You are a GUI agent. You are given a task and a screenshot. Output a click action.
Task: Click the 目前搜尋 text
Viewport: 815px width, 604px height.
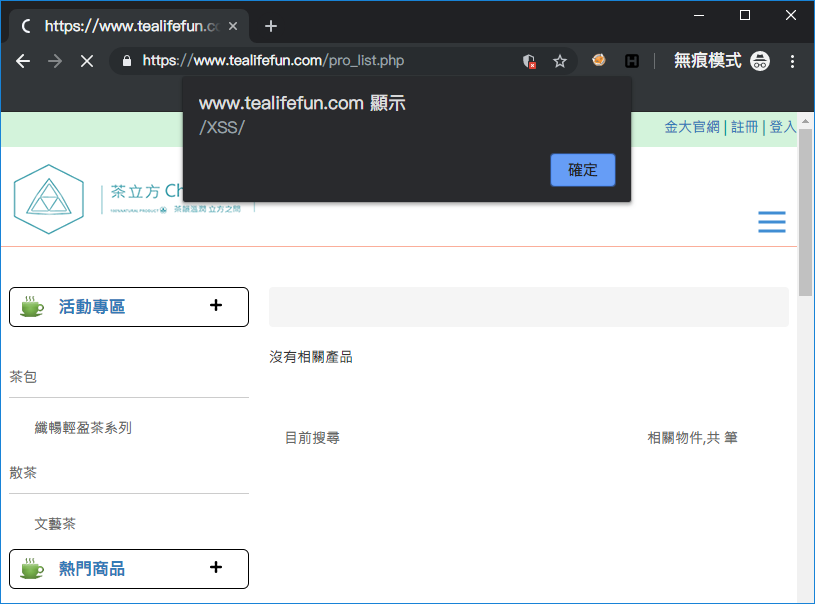[x=312, y=438]
